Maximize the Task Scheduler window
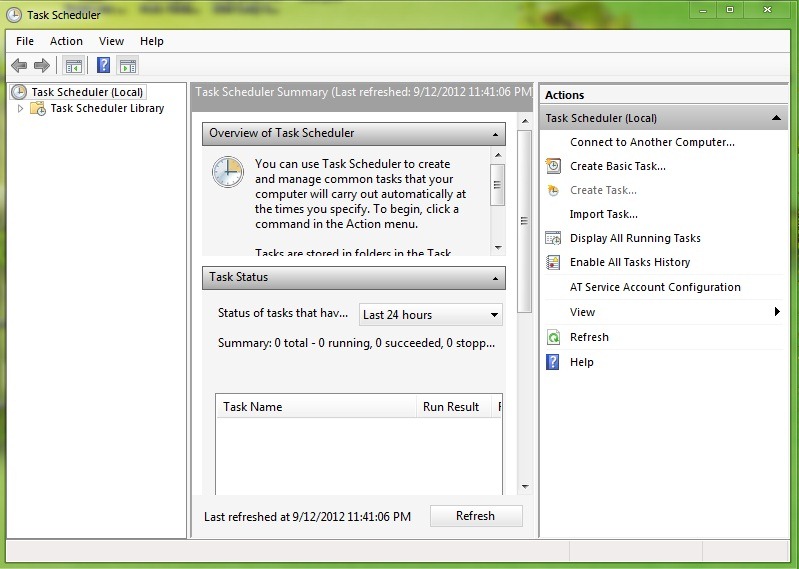The width and height of the screenshot is (799, 569). (x=730, y=10)
